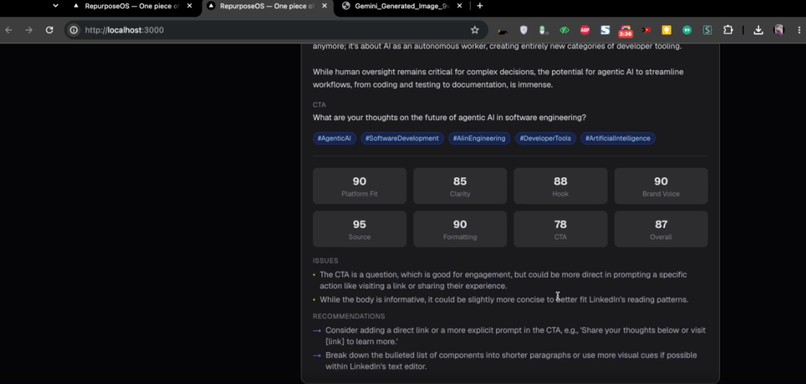Select the Formatting 90 score card
The image size is (806, 384).
(x=460, y=229)
